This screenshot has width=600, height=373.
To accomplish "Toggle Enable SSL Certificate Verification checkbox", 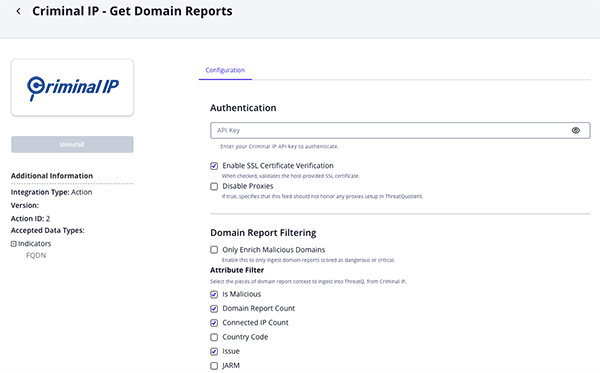I will (214, 166).
